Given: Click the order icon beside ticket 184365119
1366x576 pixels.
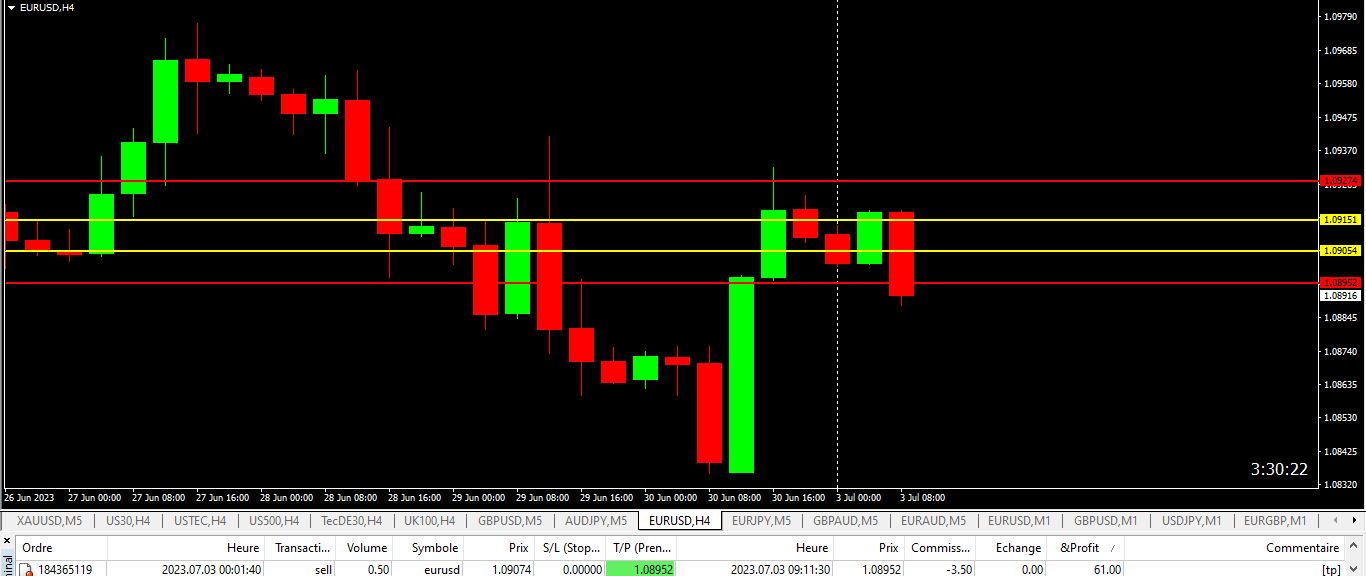Looking at the screenshot, I should point(25,570).
